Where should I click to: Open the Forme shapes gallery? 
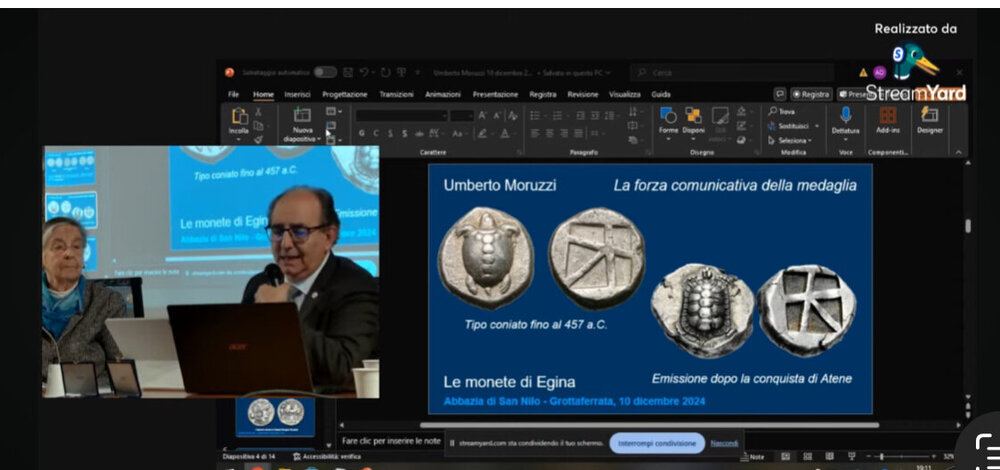pos(668,118)
